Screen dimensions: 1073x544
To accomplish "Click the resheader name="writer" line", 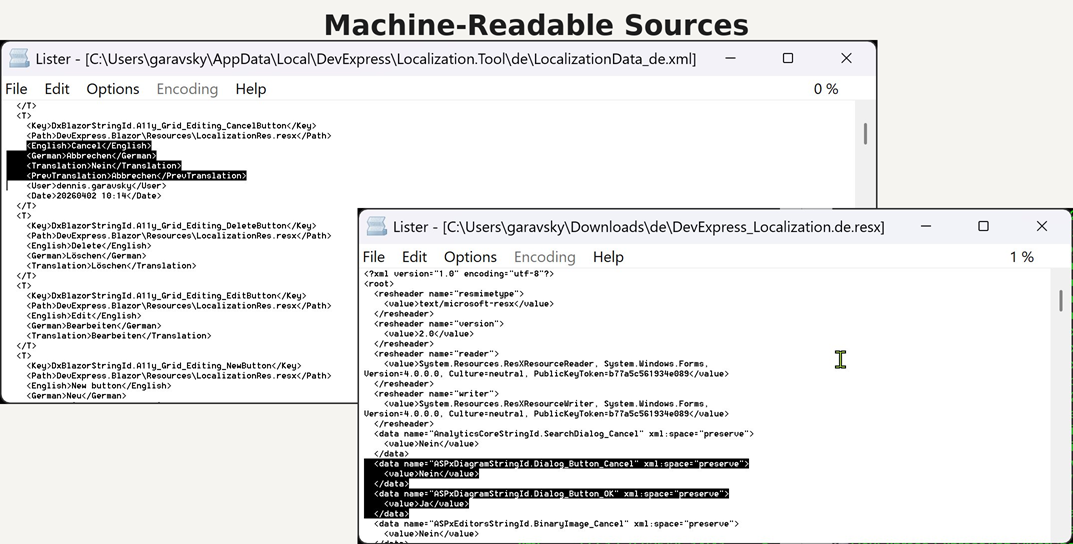I will 437,394.
